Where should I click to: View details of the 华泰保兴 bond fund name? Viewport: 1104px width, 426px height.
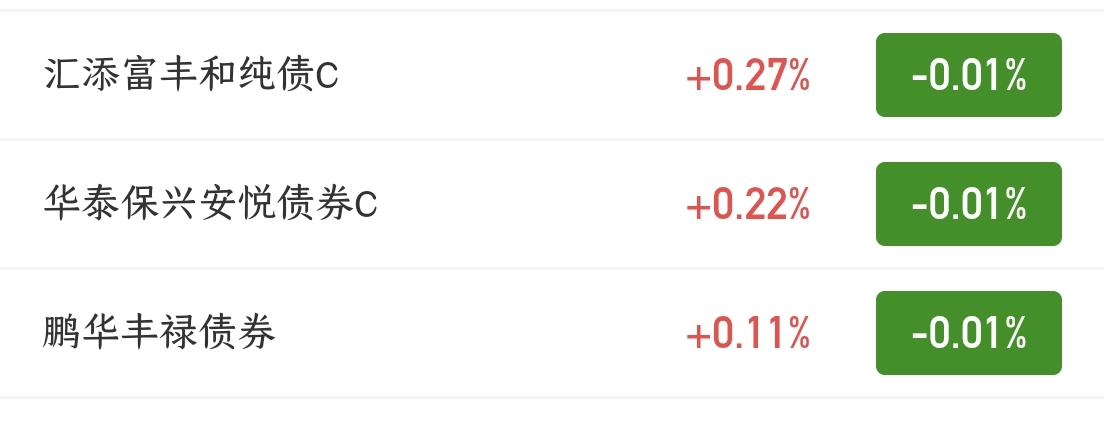click(211, 204)
